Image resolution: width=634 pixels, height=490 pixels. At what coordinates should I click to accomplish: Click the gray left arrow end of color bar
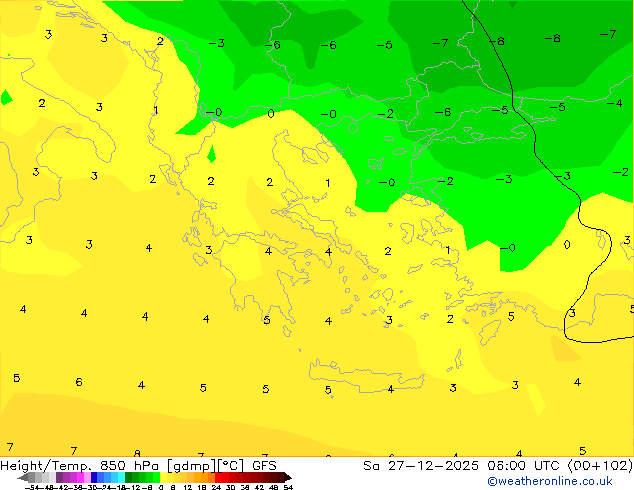[23, 477]
